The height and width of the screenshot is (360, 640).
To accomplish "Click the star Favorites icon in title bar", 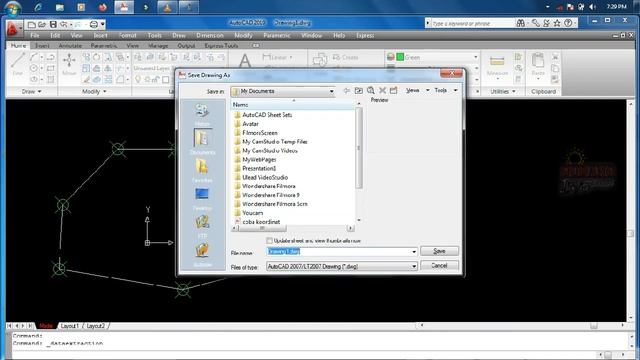I will 557,23.
